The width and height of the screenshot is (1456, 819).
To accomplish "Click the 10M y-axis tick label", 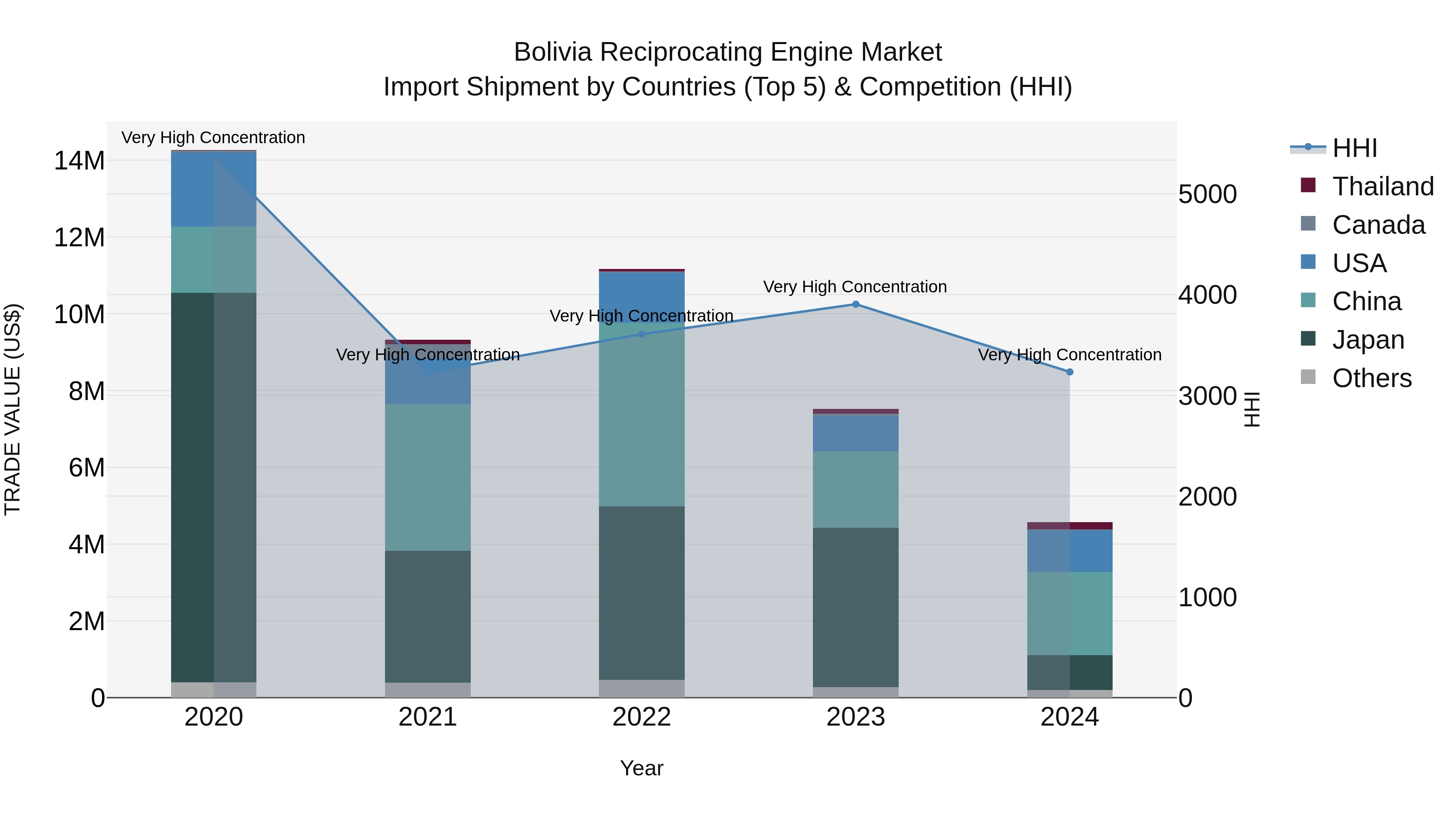I will [79, 314].
